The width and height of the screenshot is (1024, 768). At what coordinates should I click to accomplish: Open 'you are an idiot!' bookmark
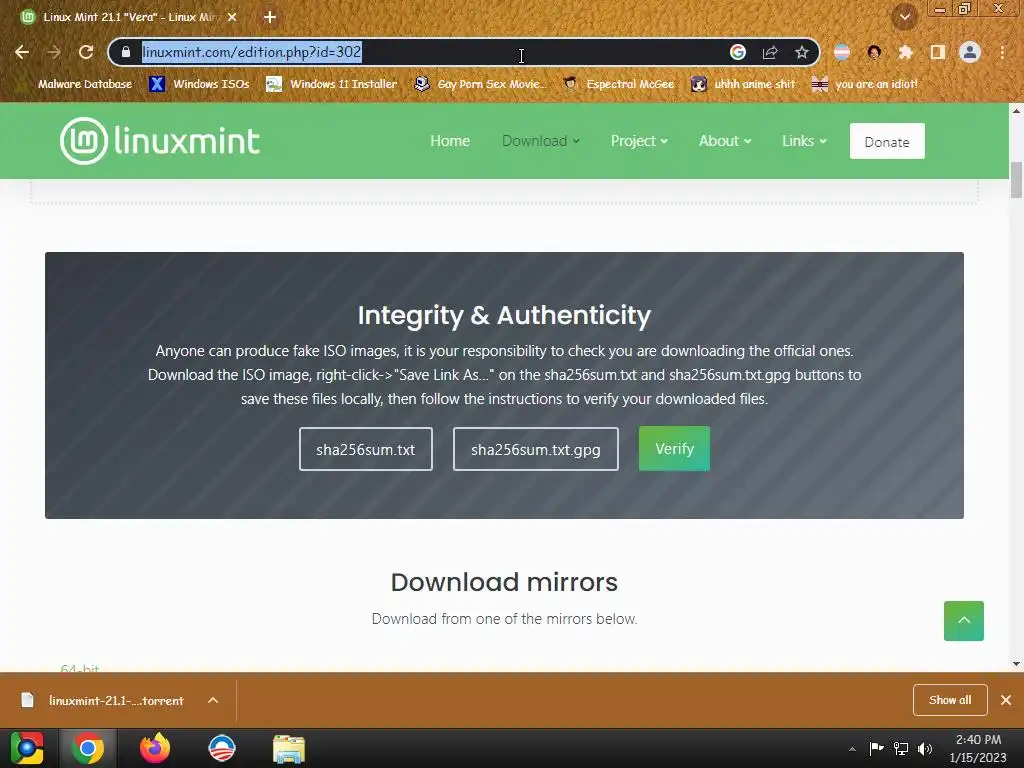pyautogui.click(x=865, y=84)
